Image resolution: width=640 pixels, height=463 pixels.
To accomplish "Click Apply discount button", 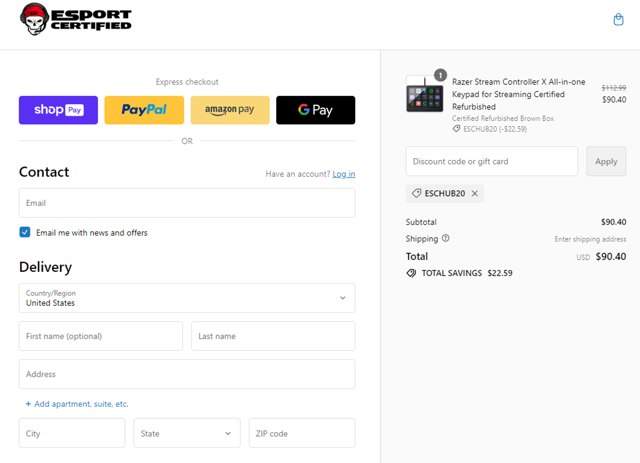I will point(606,161).
